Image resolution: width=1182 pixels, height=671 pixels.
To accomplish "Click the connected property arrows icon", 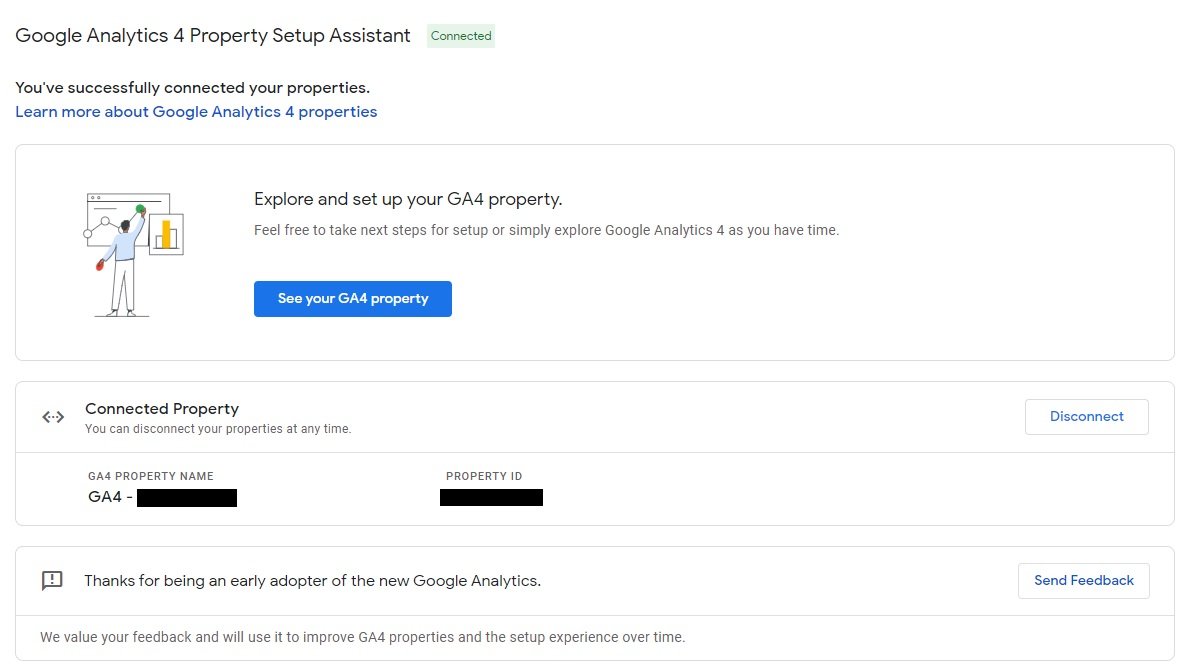I will [x=53, y=417].
